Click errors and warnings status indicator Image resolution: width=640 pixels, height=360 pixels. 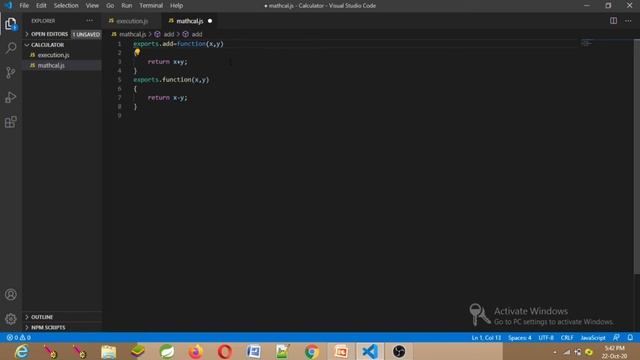tap(19, 338)
